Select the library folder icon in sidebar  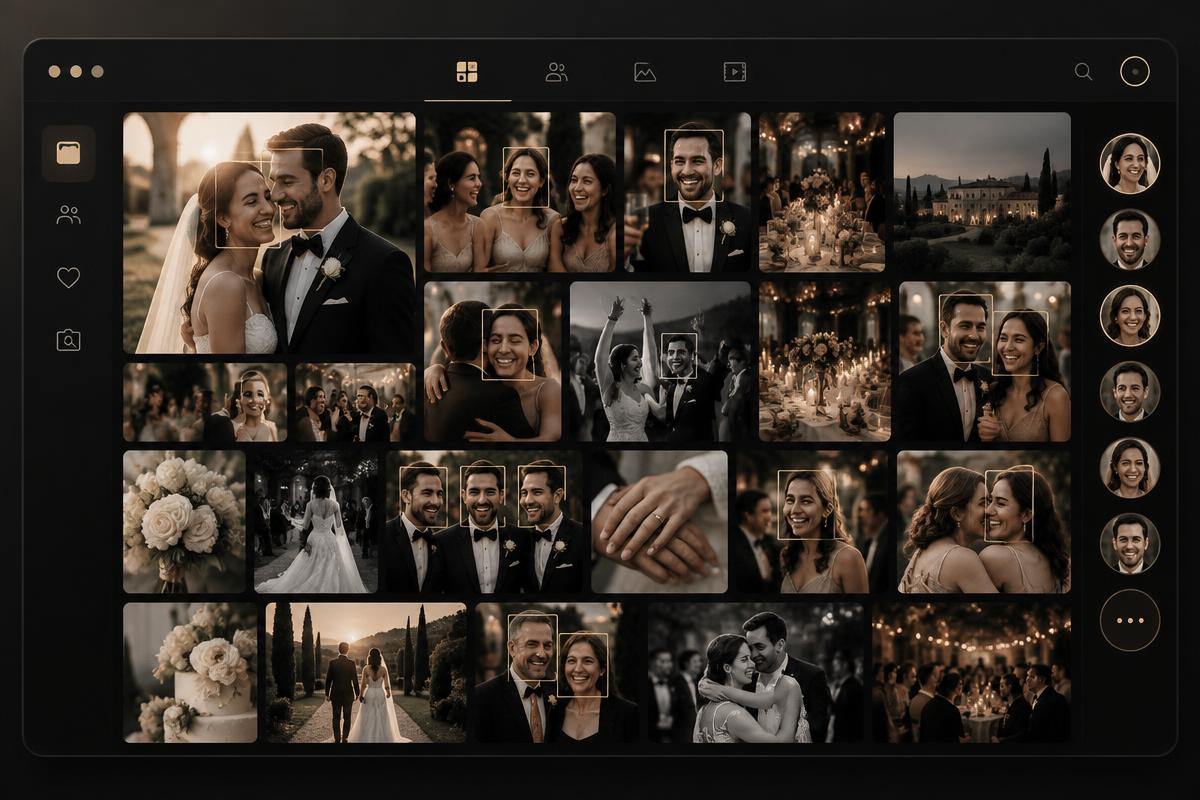(68, 153)
